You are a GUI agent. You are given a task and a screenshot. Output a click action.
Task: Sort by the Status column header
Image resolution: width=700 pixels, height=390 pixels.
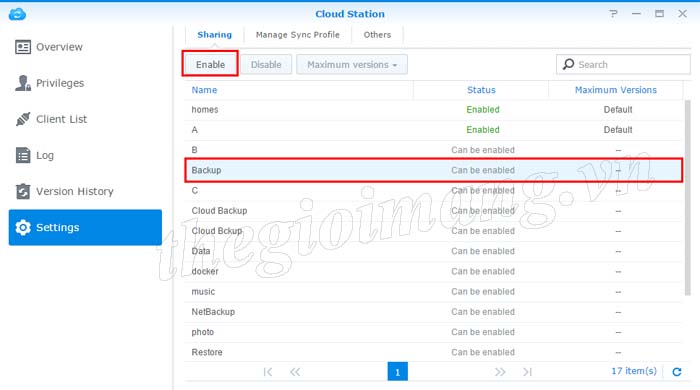pos(481,90)
